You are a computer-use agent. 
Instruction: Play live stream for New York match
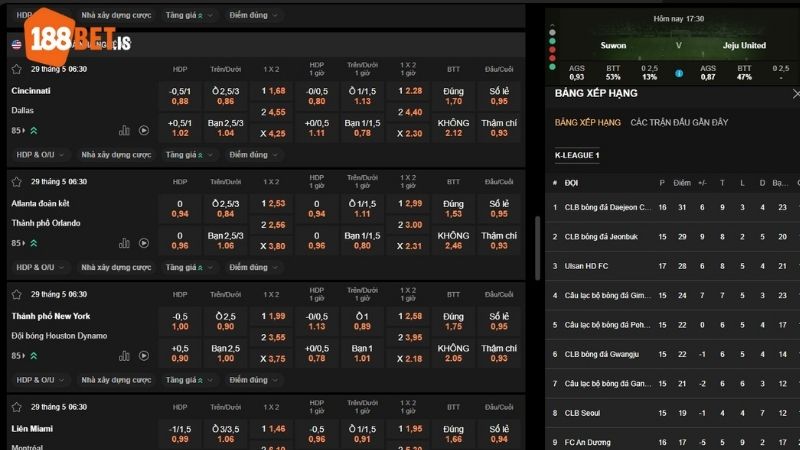pos(144,356)
